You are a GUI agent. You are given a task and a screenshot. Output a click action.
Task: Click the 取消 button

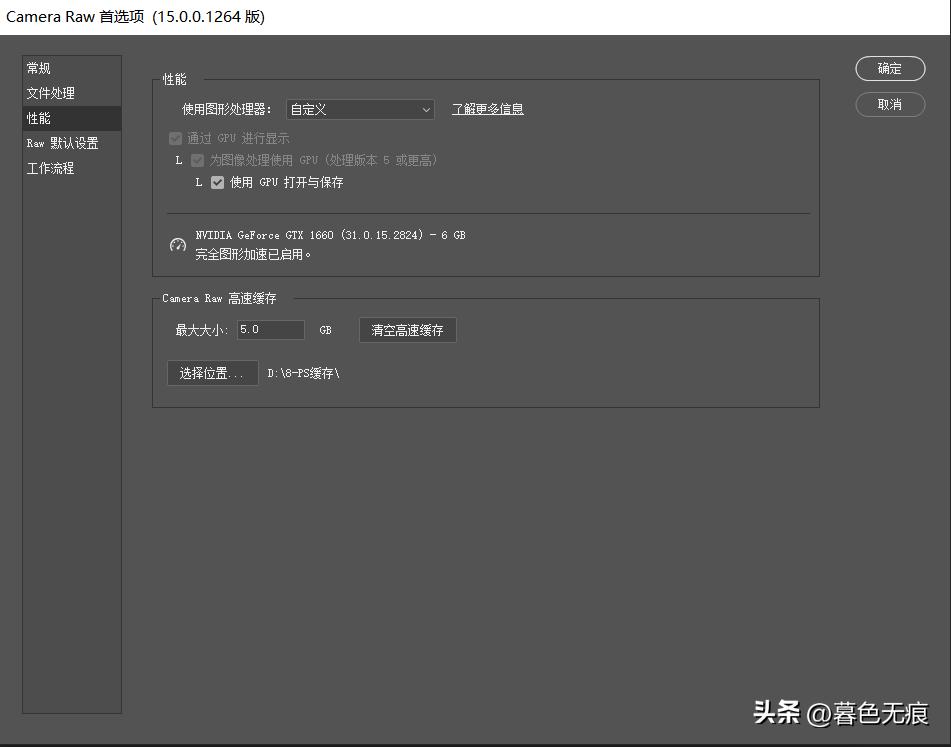[889, 105]
